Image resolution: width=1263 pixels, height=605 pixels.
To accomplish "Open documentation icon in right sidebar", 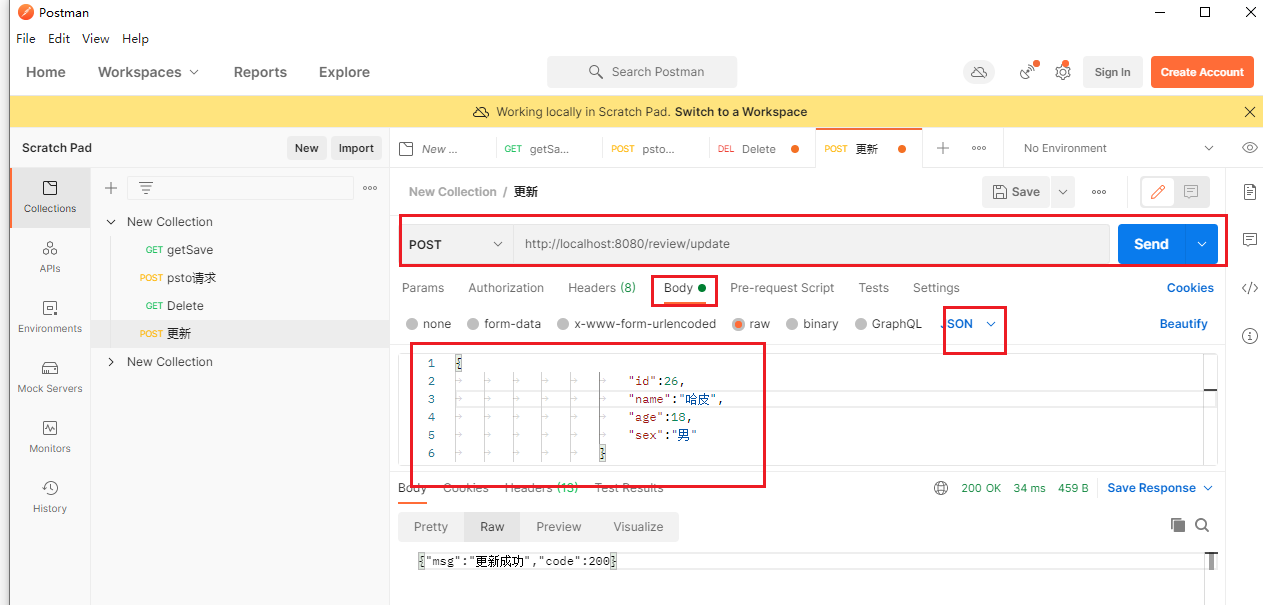I will (1250, 191).
